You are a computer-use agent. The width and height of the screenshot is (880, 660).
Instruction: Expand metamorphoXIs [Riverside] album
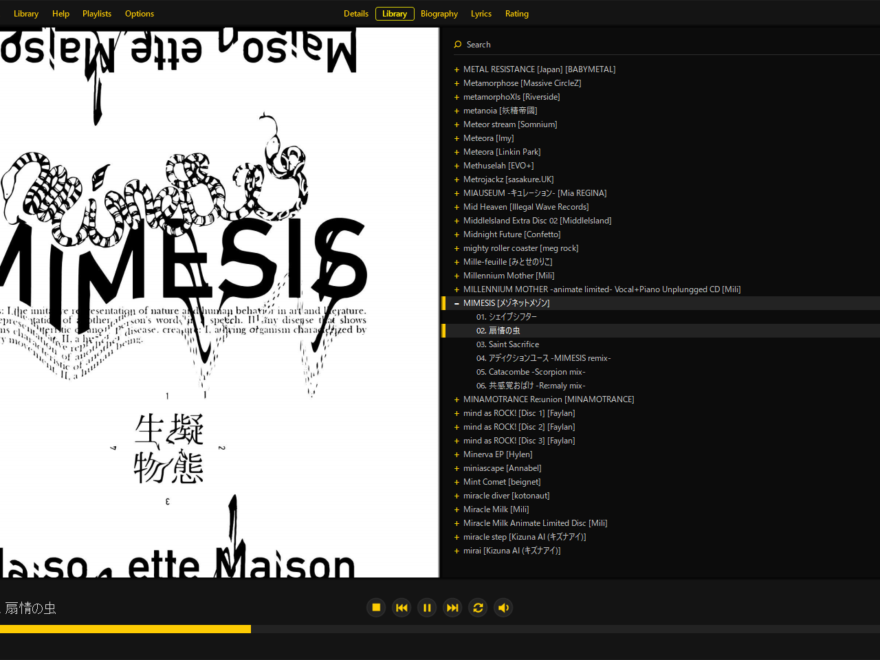click(x=457, y=97)
